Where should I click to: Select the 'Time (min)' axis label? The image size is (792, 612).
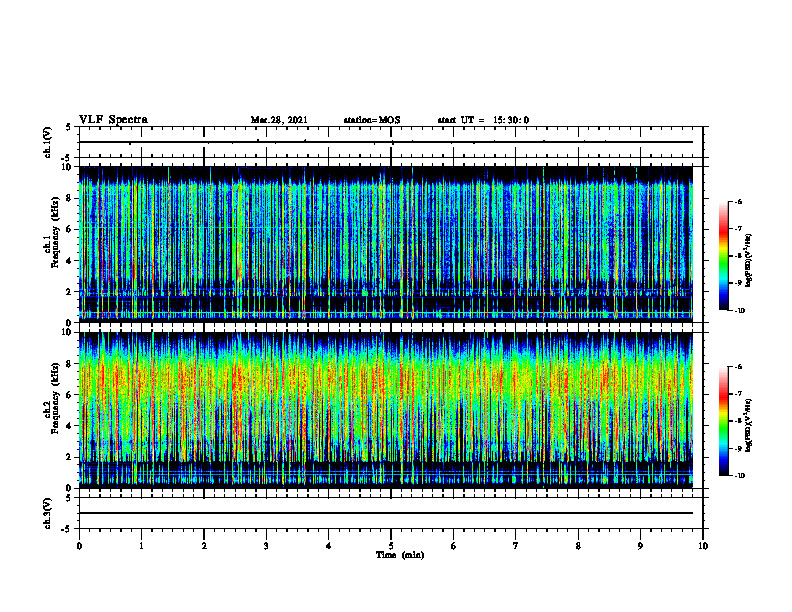coord(400,555)
